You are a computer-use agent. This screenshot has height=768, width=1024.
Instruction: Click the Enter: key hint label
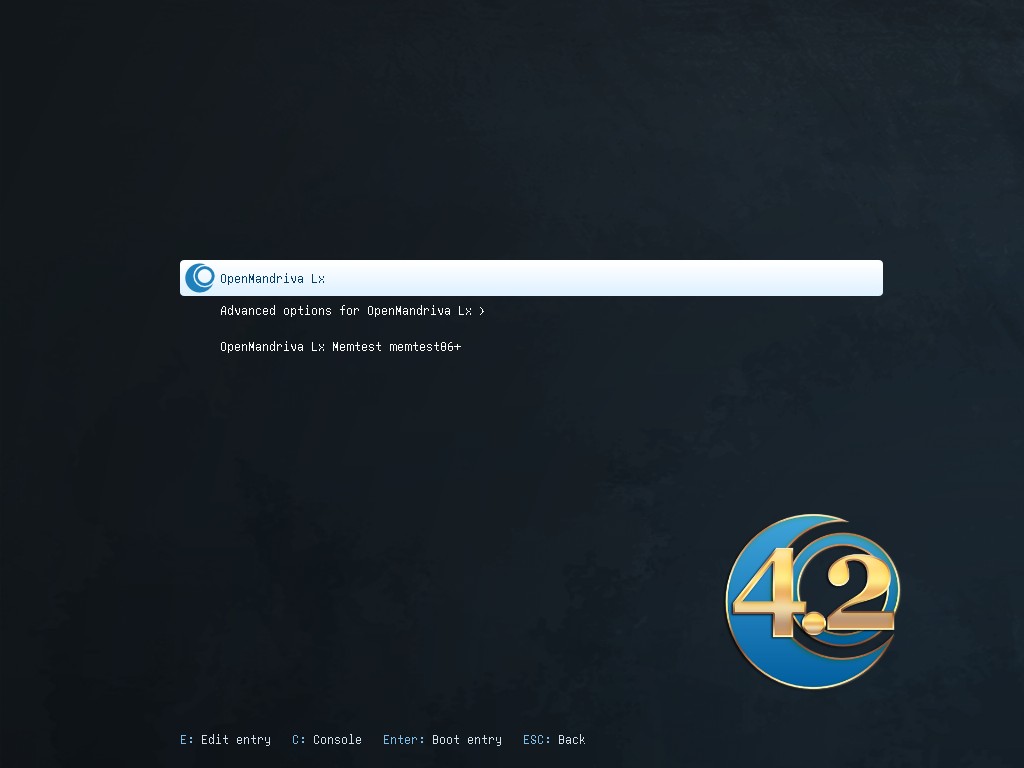pyautogui.click(x=403, y=740)
